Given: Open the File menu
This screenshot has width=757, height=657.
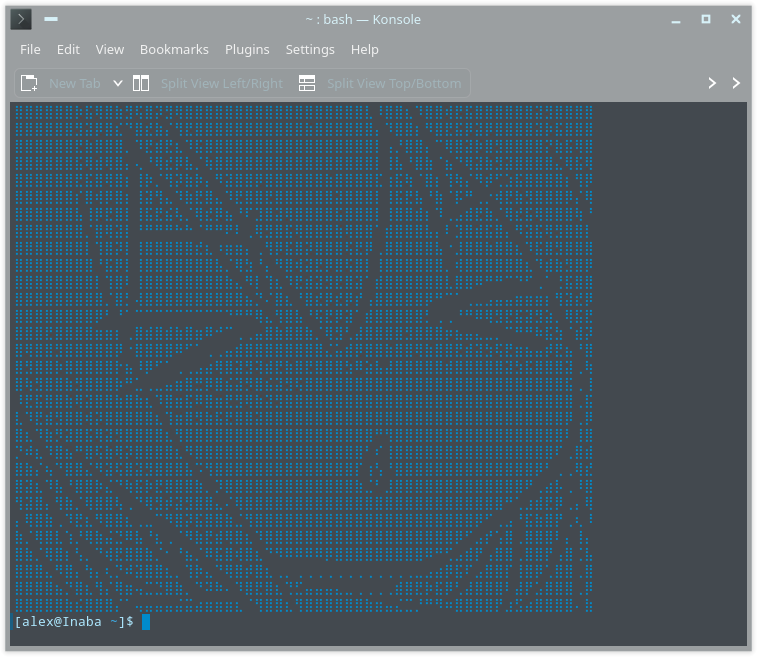Looking at the screenshot, I should (x=30, y=49).
